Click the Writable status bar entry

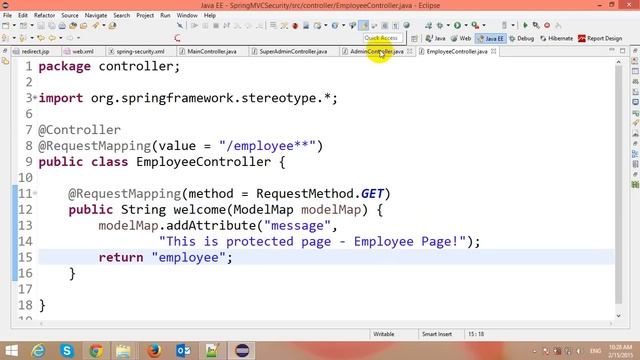[384, 334]
